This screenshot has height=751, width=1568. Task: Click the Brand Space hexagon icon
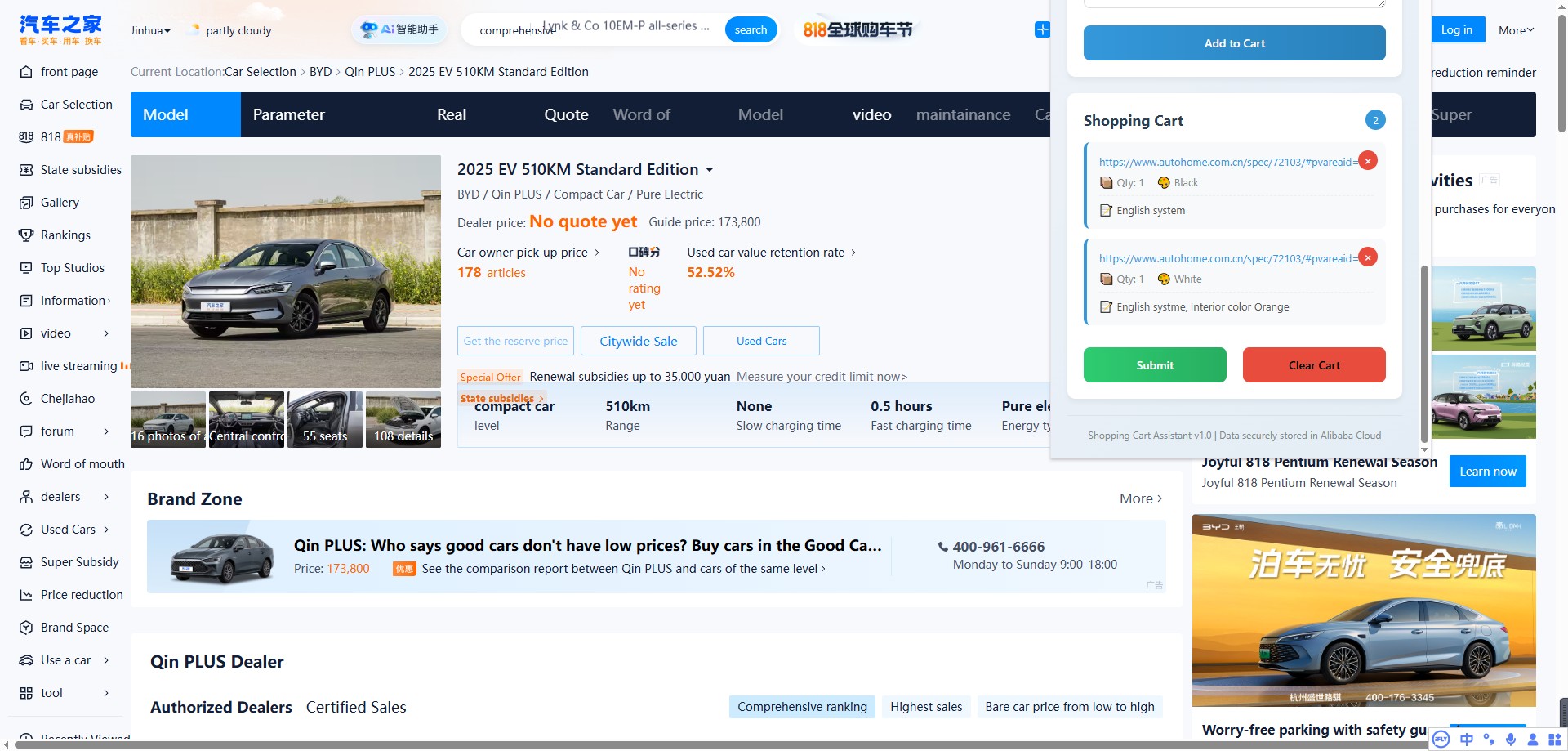tap(26, 628)
